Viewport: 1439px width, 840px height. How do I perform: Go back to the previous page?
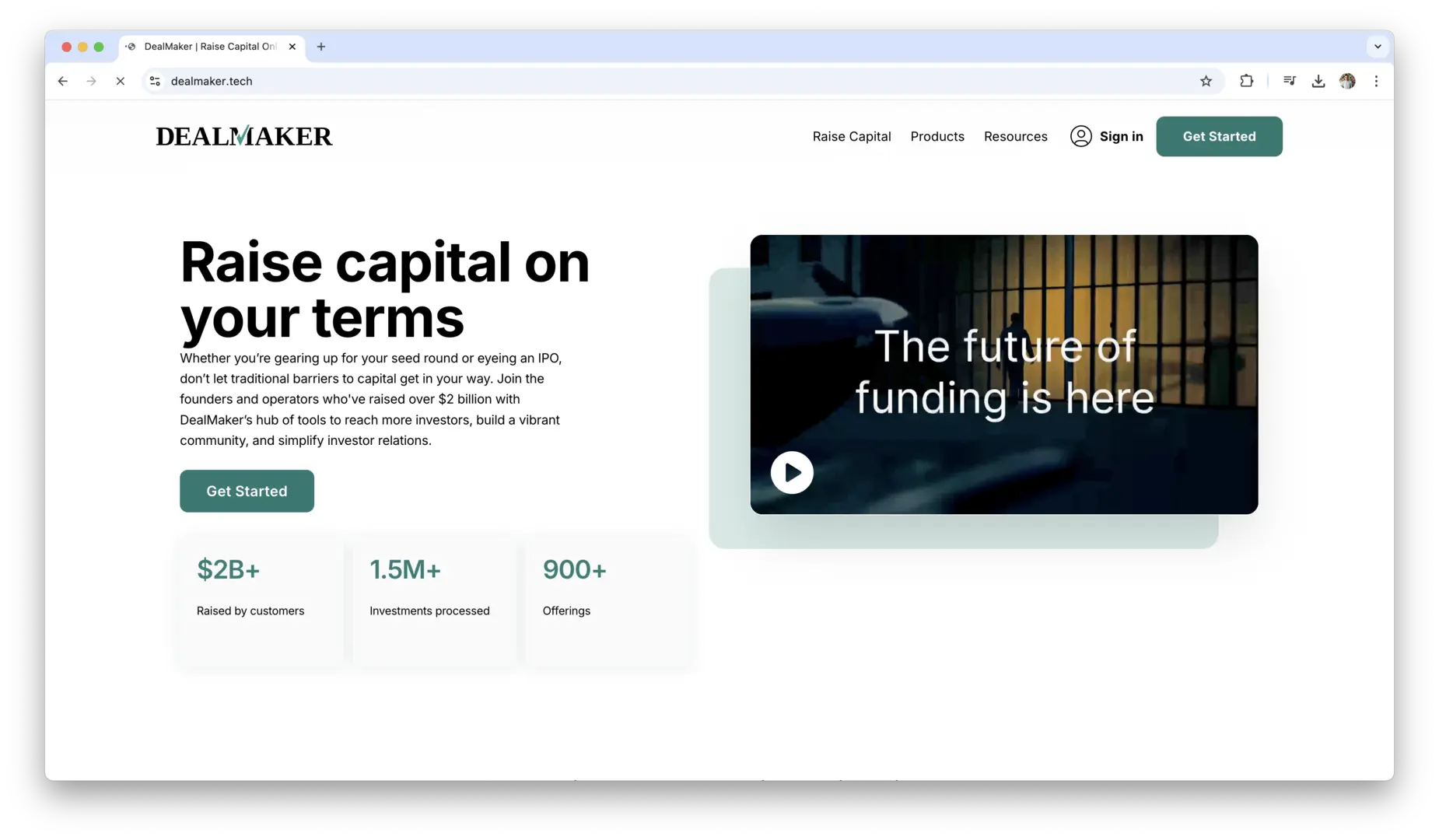(63, 81)
